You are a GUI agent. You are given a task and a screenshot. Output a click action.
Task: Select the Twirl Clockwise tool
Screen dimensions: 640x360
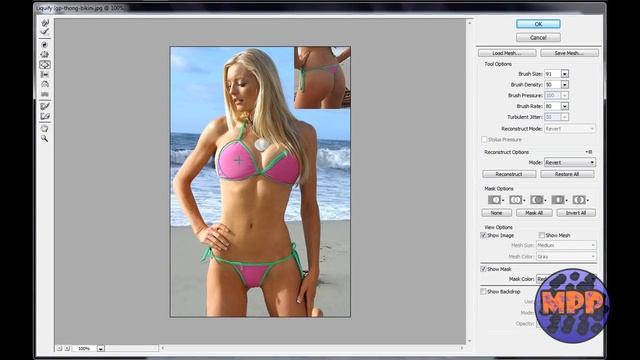tap(45, 44)
